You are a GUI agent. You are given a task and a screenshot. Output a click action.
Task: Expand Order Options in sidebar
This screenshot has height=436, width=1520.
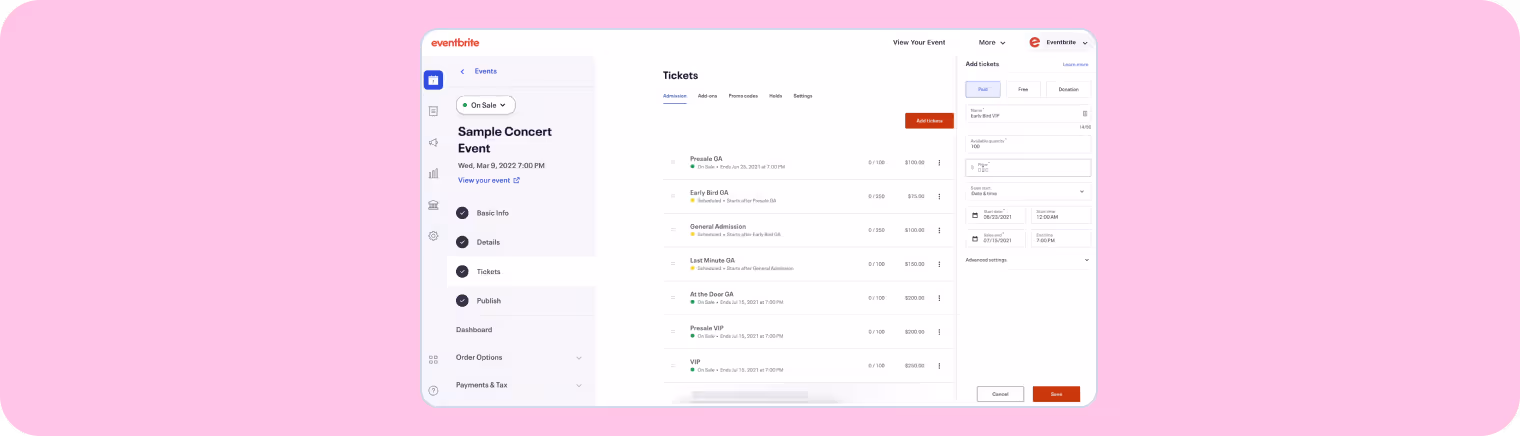point(520,357)
